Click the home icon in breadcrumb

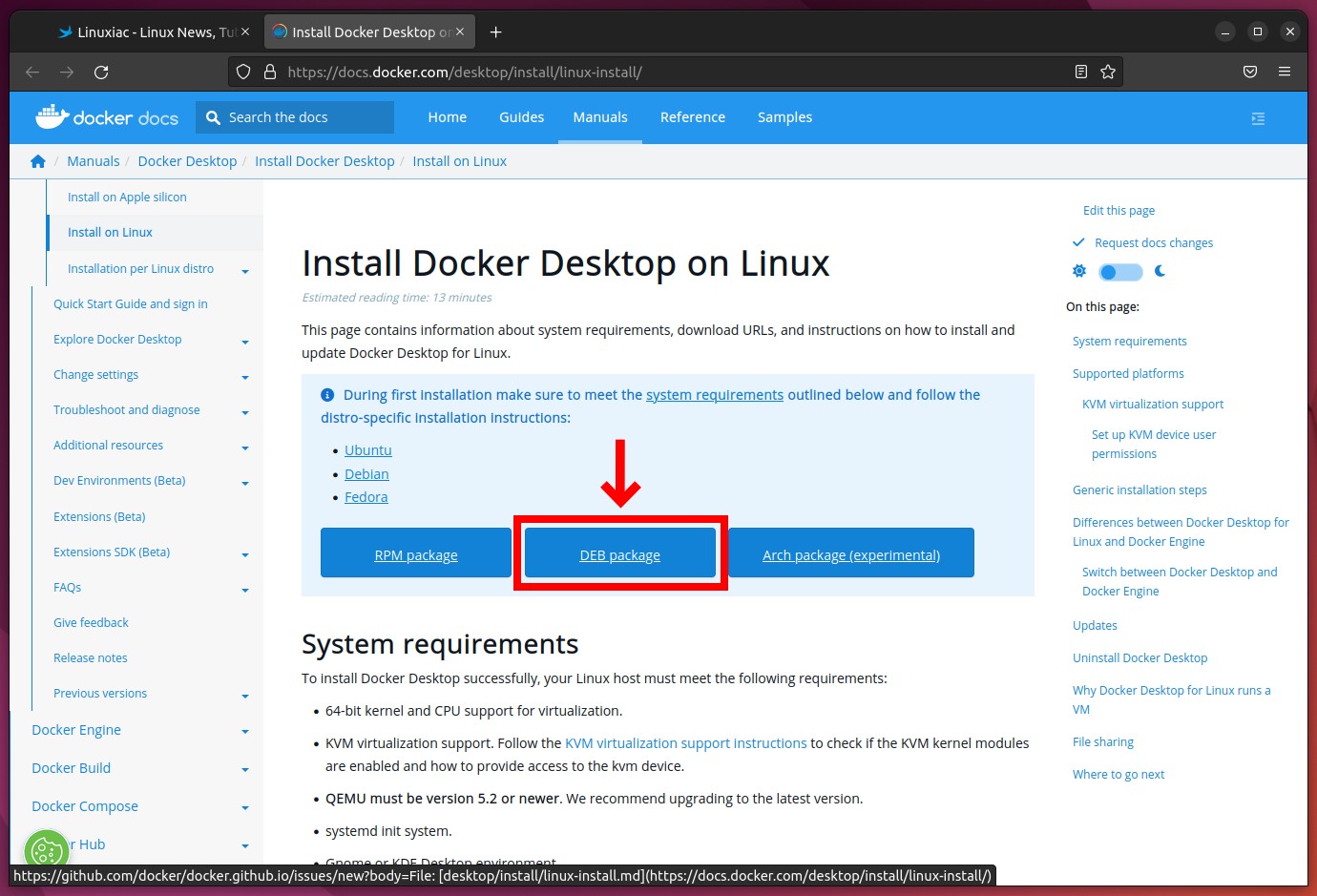(38, 161)
